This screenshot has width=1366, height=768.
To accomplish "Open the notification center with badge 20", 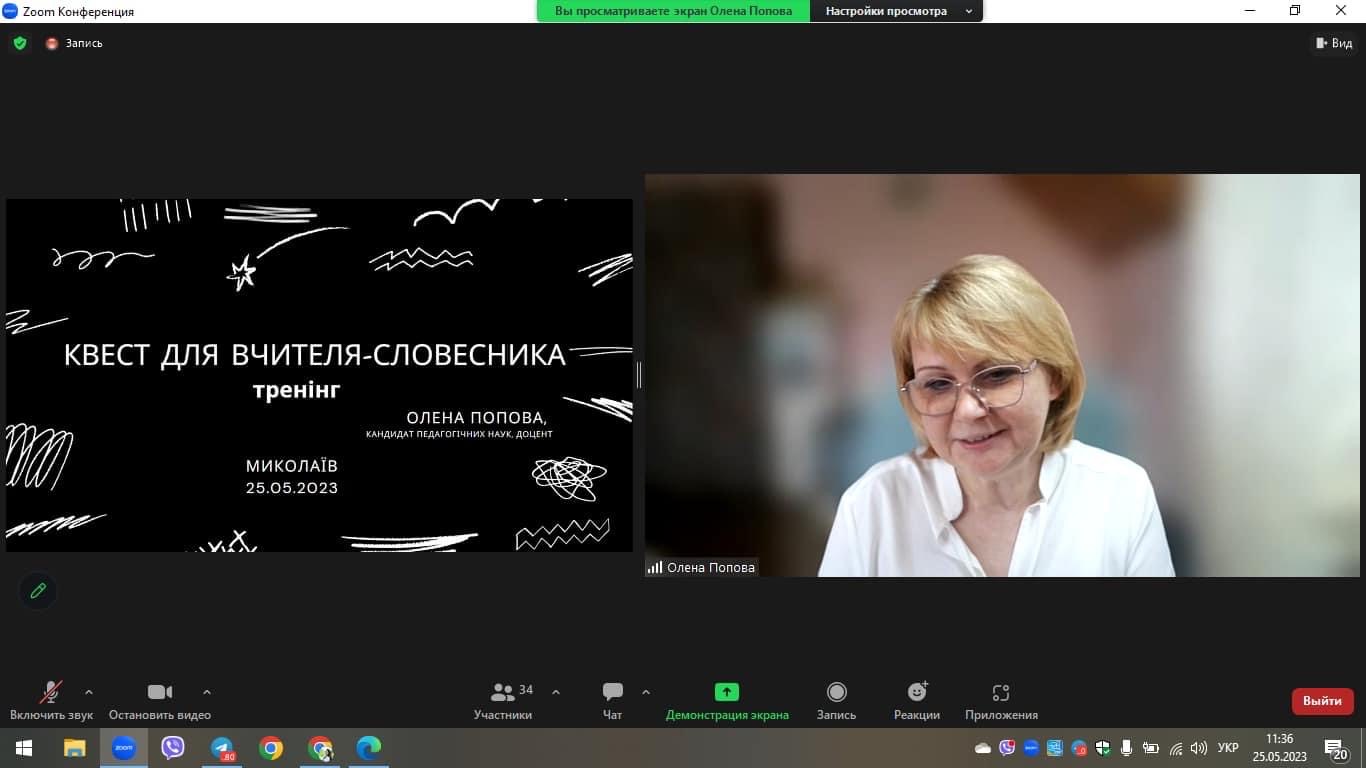I will pos(1336,749).
